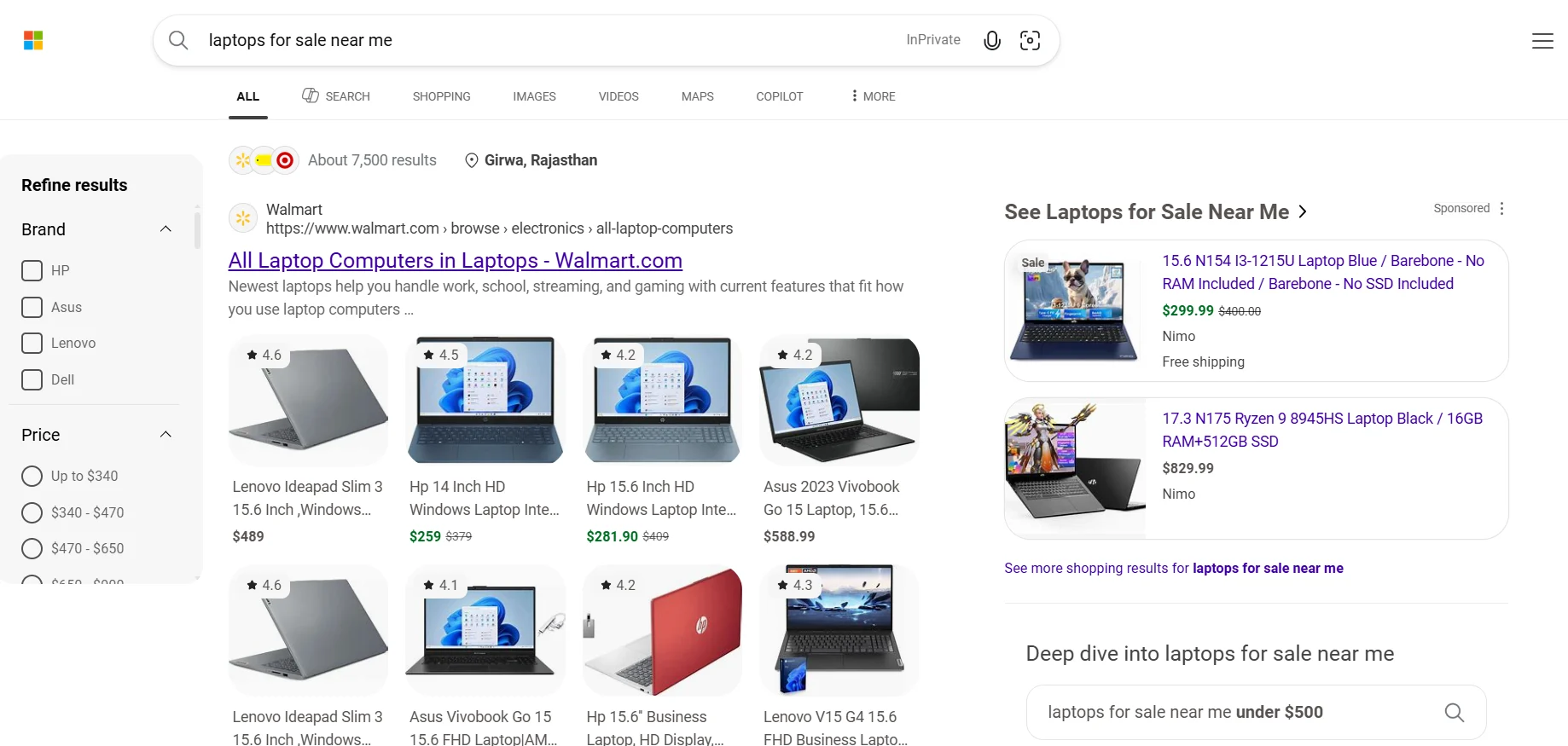The width and height of the screenshot is (1568, 746).
Task: Open Lenovo V15 G4 15.6 thumbnail
Action: click(839, 630)
